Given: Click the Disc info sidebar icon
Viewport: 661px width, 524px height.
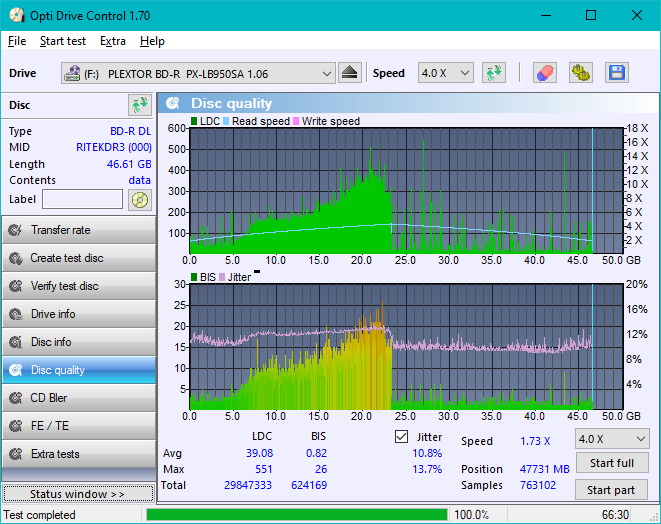Looking at the screenshot, I should click(16, 342).
